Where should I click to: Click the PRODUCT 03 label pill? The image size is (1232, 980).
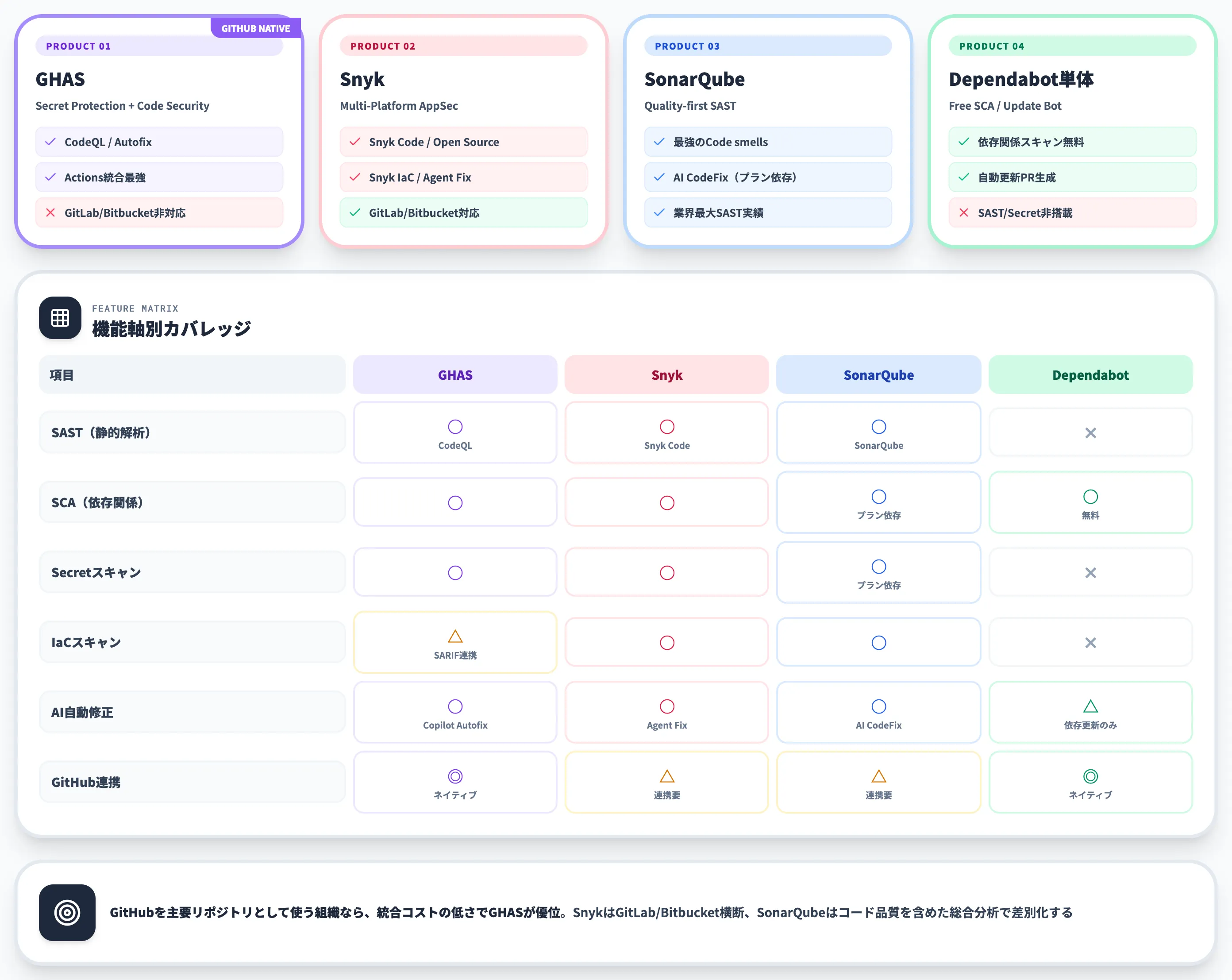click(x=768, y=46)
